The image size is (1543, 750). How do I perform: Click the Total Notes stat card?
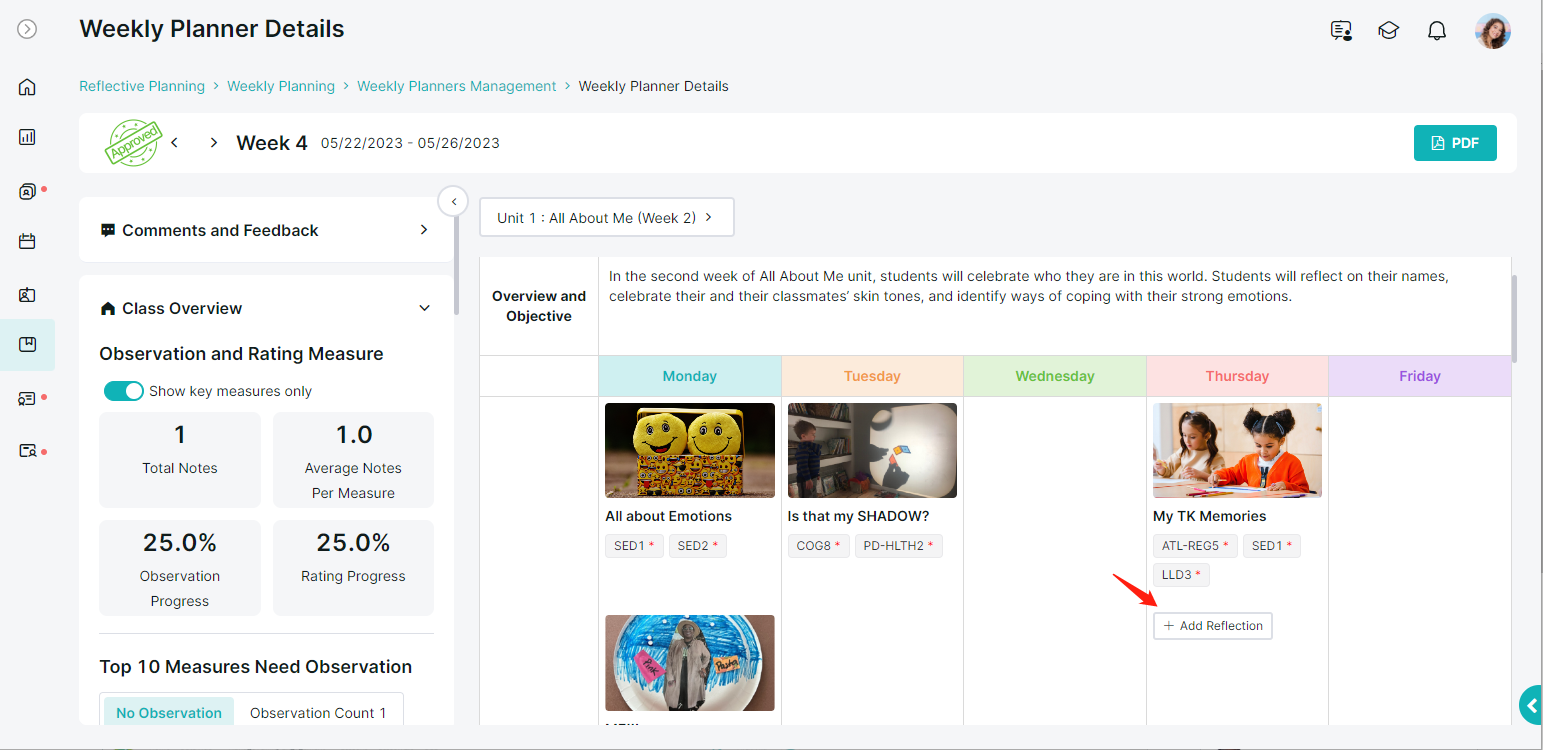click(180, 460)
